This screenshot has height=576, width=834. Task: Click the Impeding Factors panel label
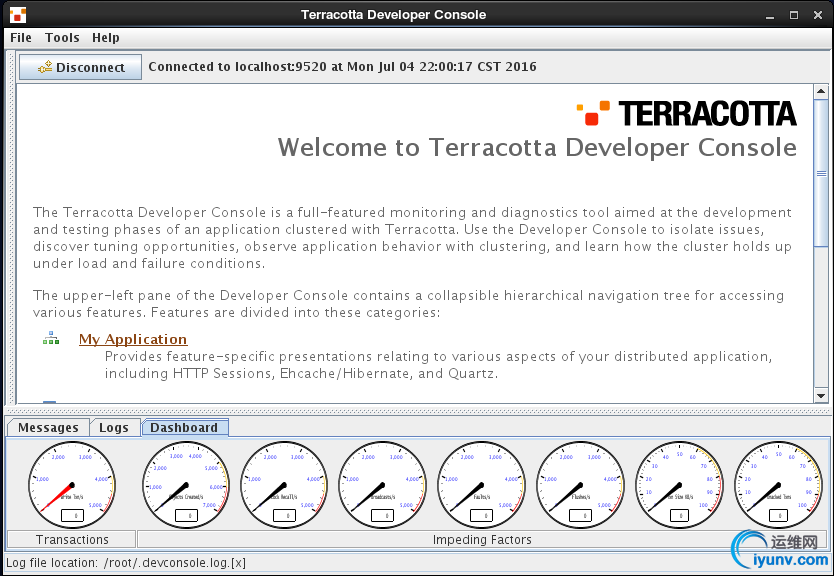tap(482, 539)
